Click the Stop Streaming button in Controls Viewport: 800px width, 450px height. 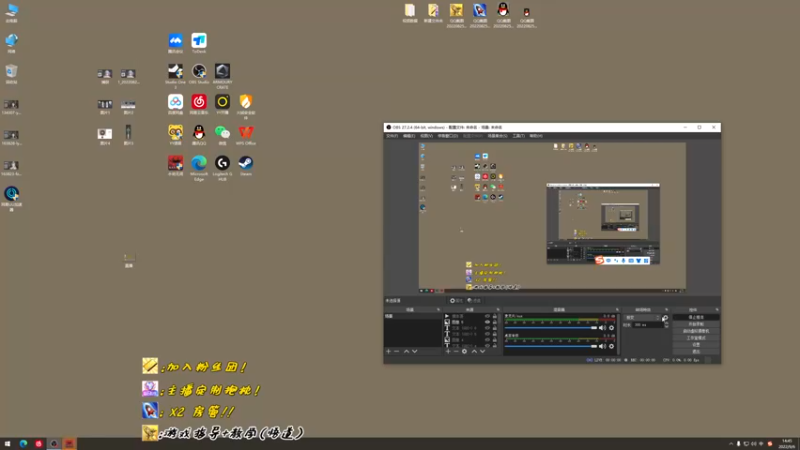pyautogui.click(x=696, y=317)
